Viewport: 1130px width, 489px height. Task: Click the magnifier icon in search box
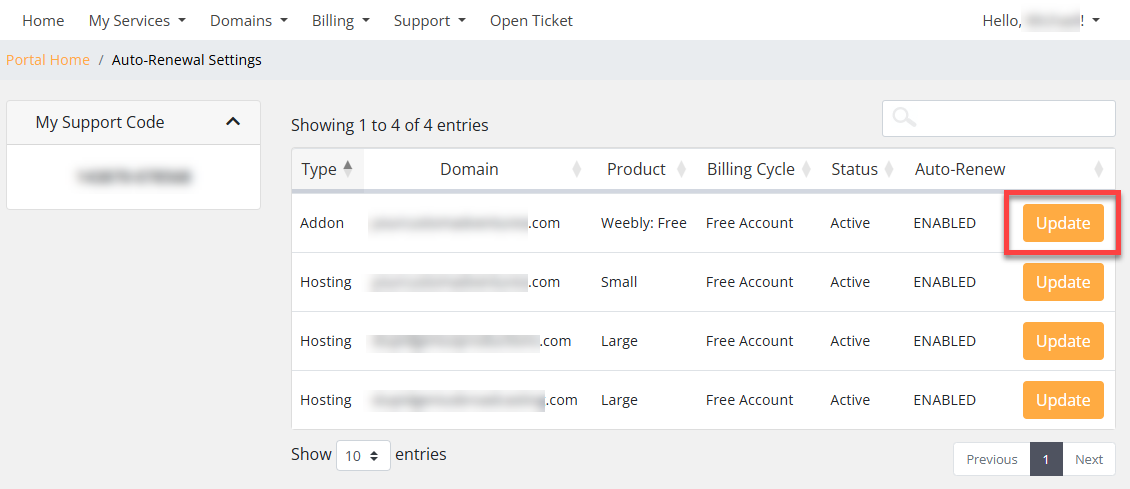(x=904, y=117)
